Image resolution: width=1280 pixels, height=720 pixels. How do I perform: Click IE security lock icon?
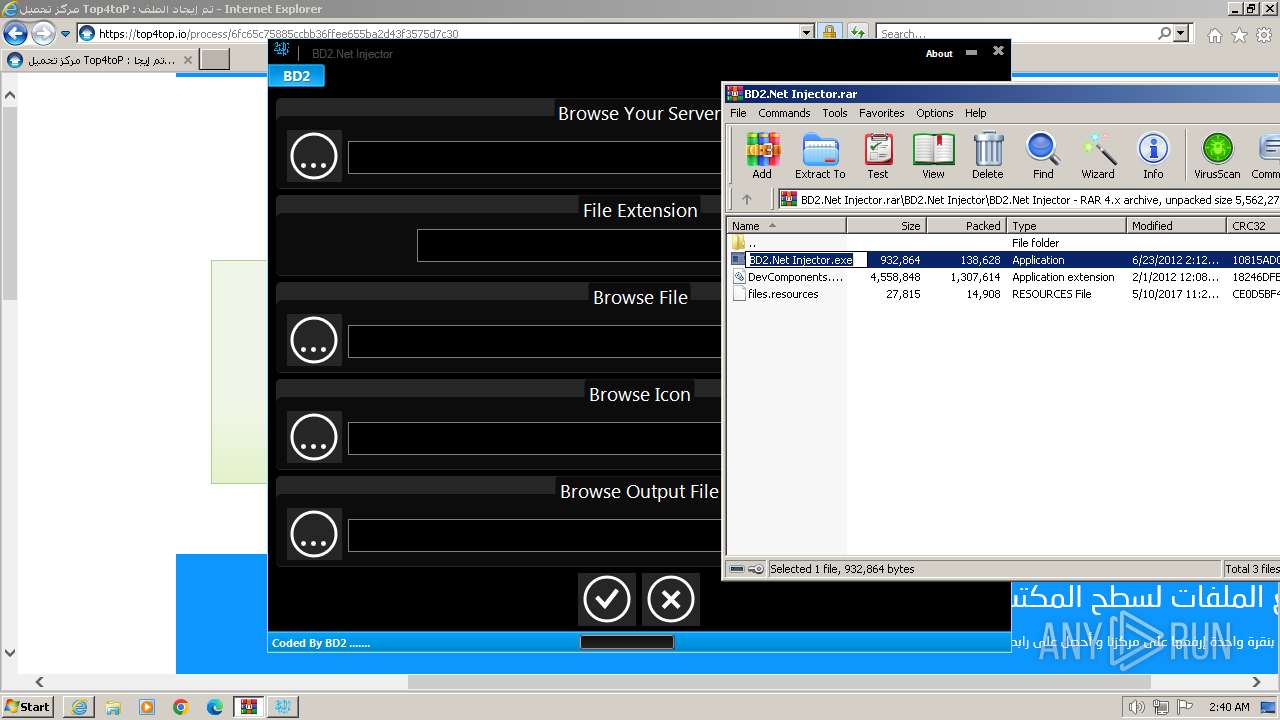click(829, 33)
